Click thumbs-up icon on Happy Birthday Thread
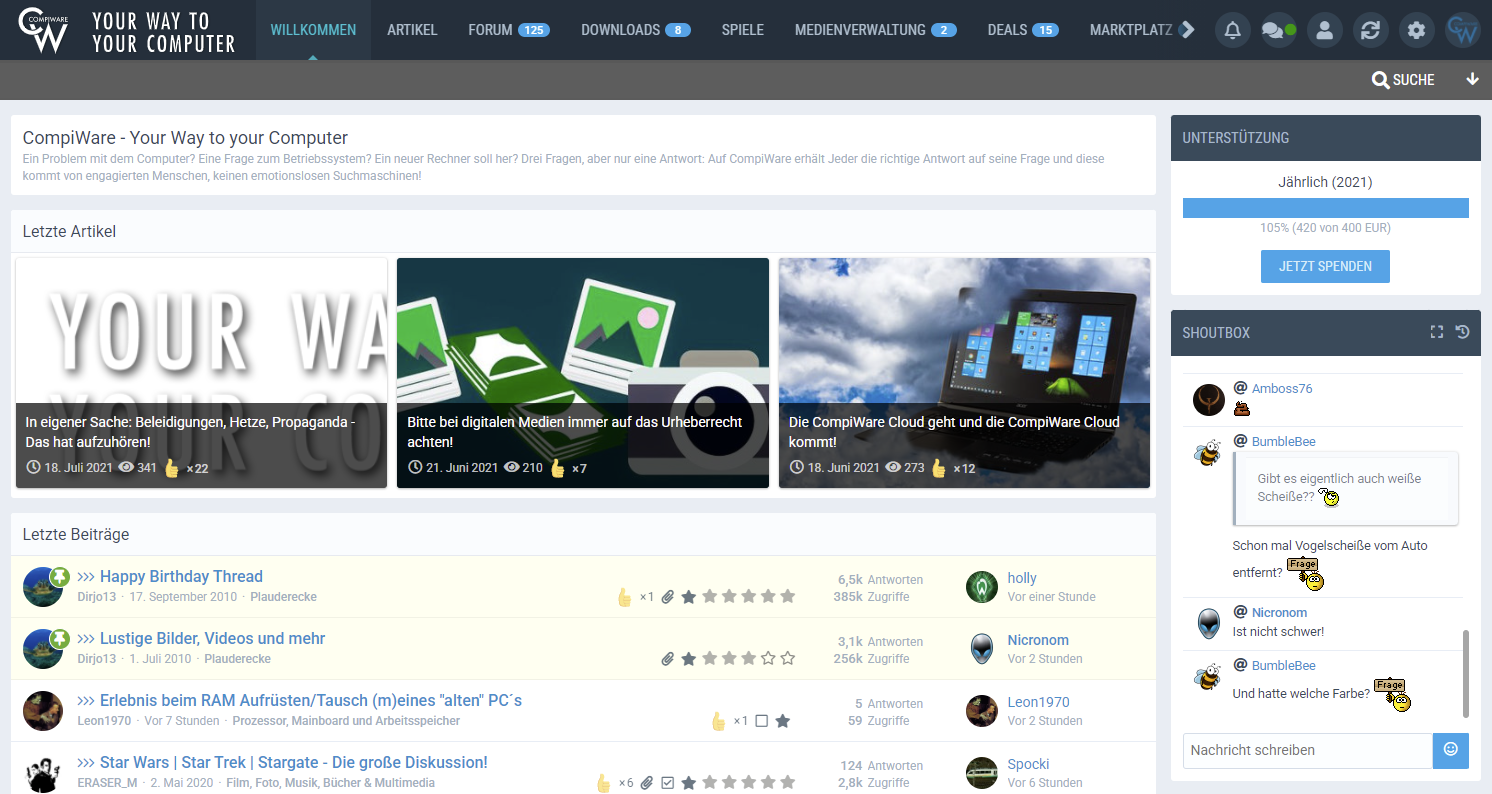The image size is (1492, 794). pyautogui.click(x=625, y=597)
